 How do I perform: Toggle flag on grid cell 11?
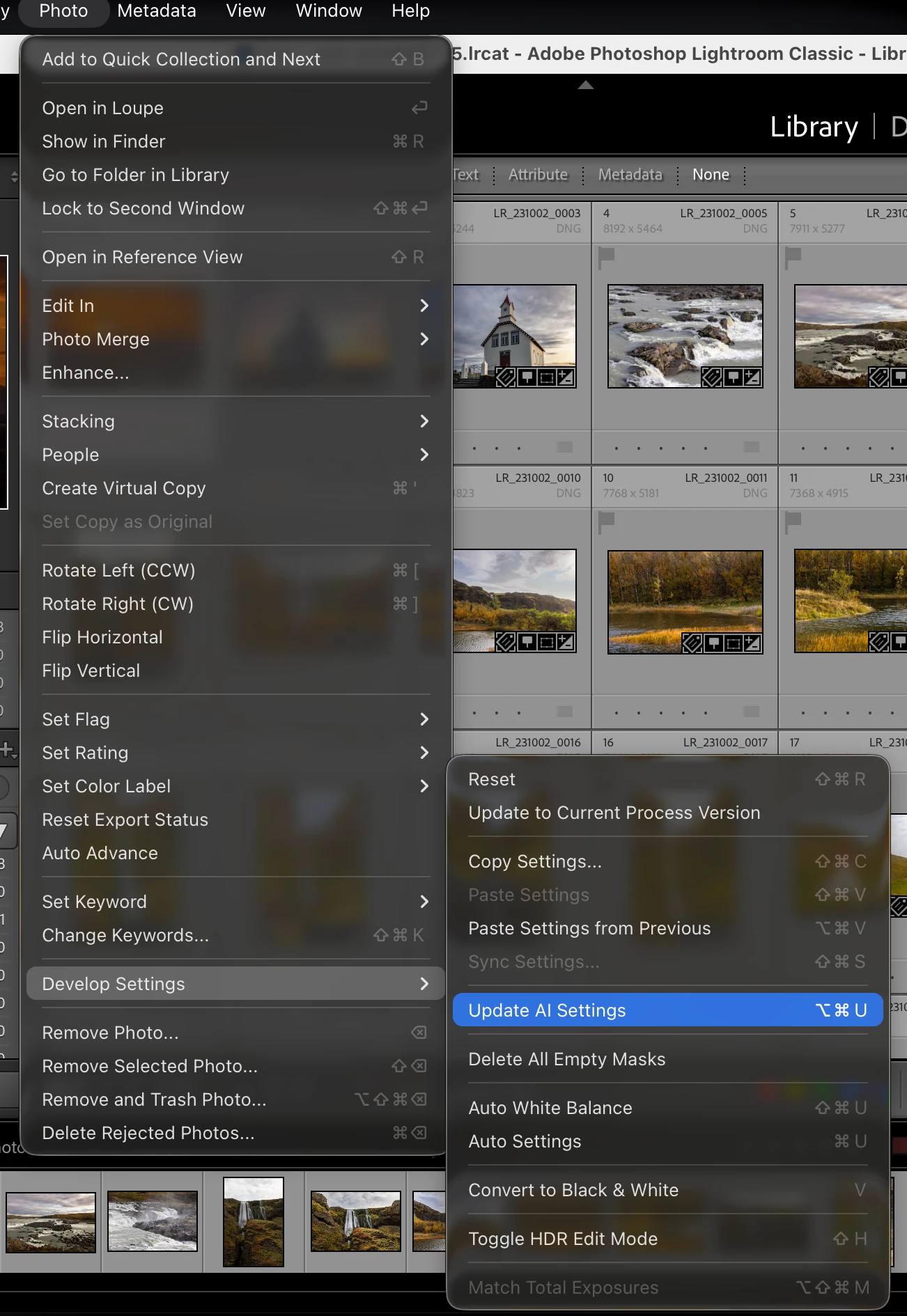click(793, 523)
